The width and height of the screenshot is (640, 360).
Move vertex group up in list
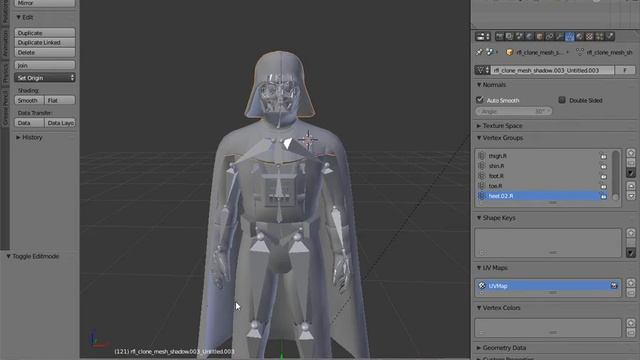pyautogui.click(x=631, y=186)
